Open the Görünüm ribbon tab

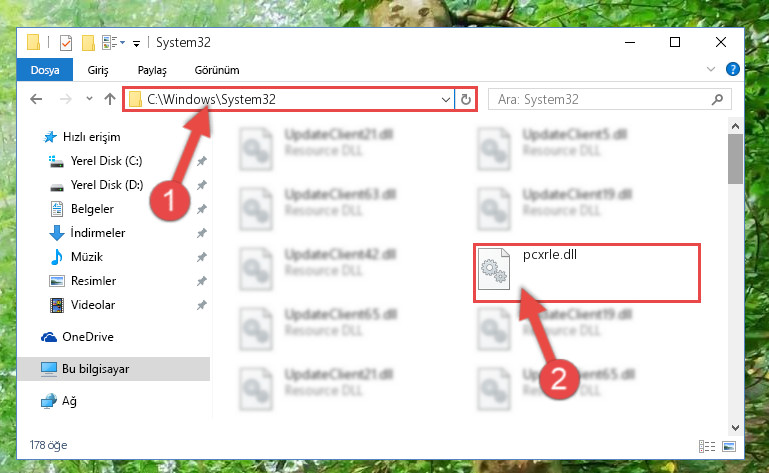point(217,70)
